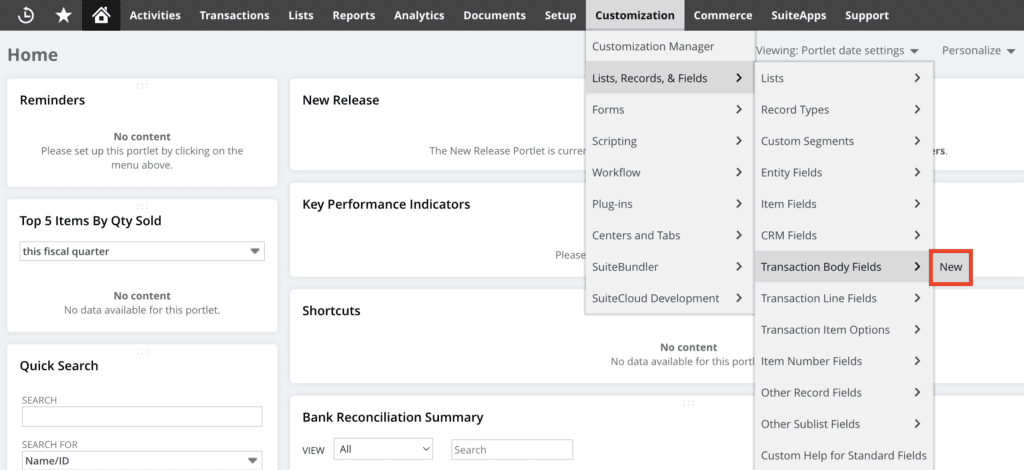Screen dimensions: 1024x470
Task: Open the Reports menu
Action: click(353, 15)
